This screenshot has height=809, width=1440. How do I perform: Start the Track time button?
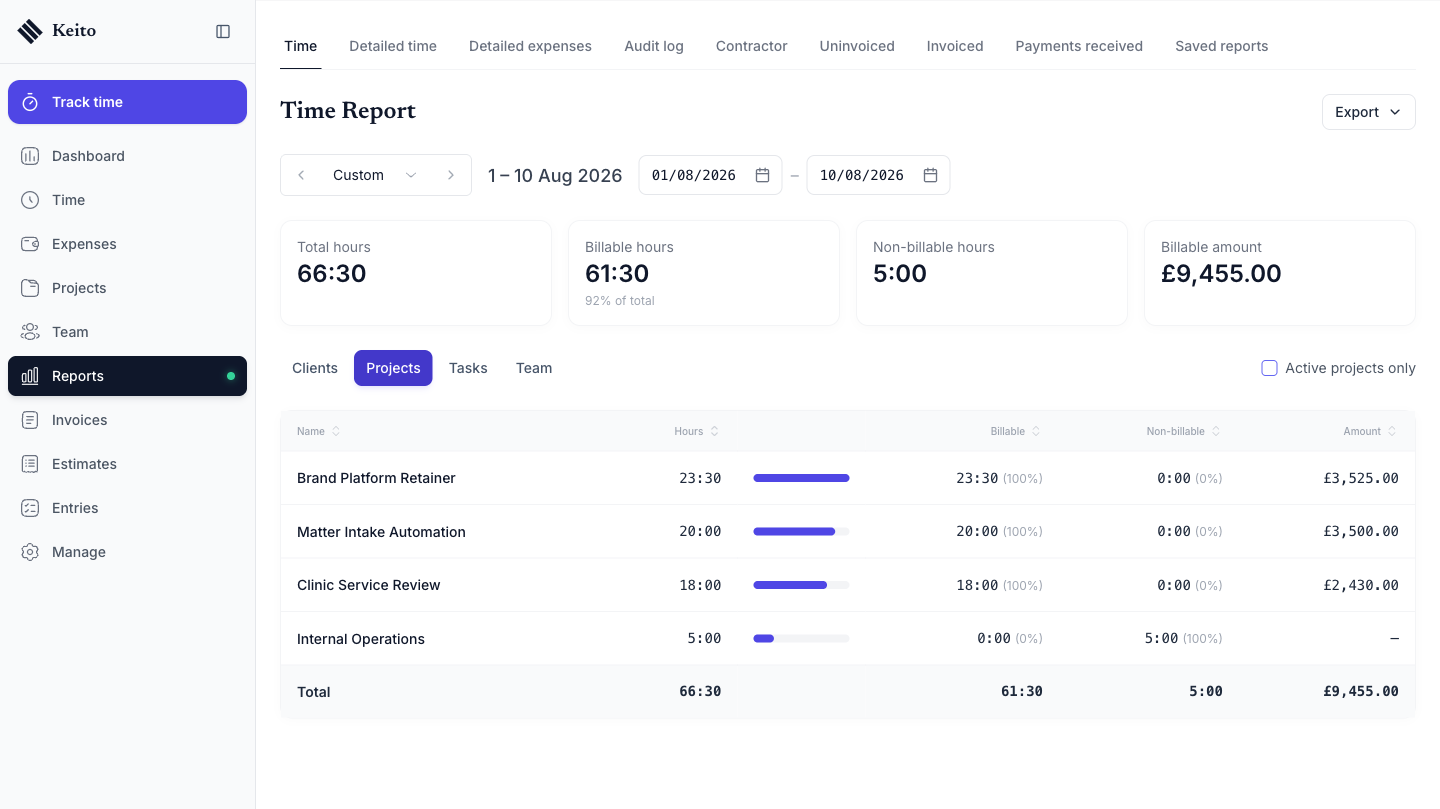click(127, 102)
